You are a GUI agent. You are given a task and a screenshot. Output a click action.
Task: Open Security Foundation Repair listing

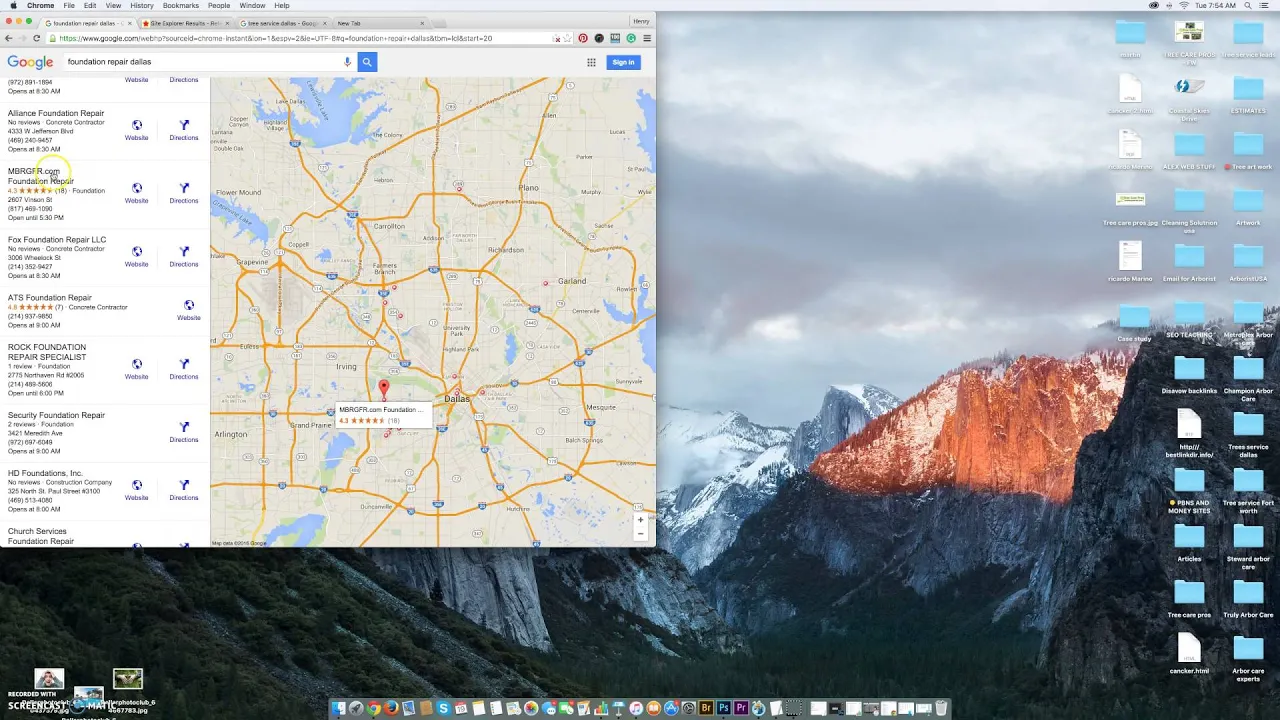point(56,415)
